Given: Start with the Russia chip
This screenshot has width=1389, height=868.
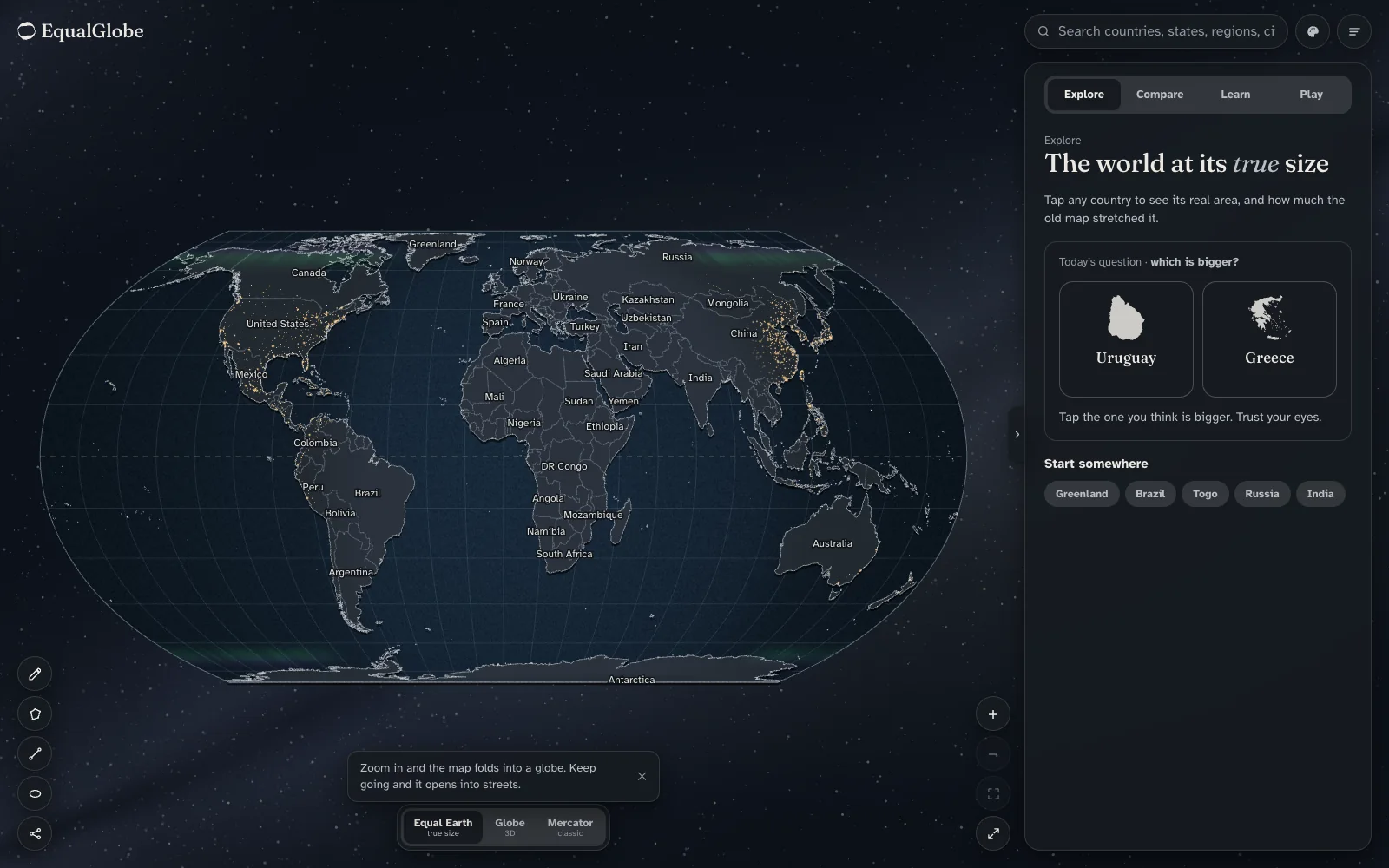Looking at the screenshot, I should click(x=1262, y=494).
